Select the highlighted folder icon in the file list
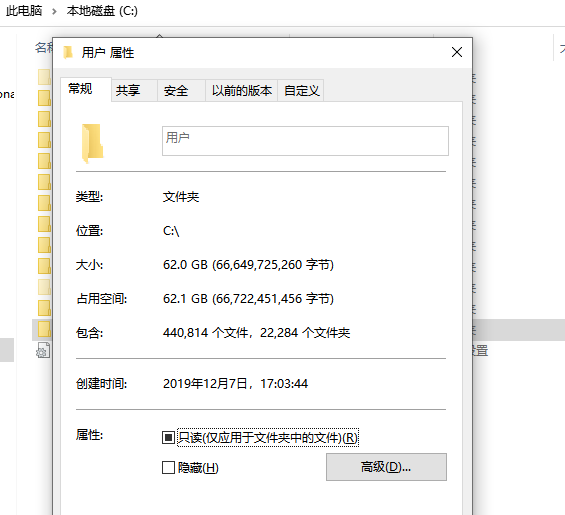Screen dimensions: 565x515 [x=45, y=329]
